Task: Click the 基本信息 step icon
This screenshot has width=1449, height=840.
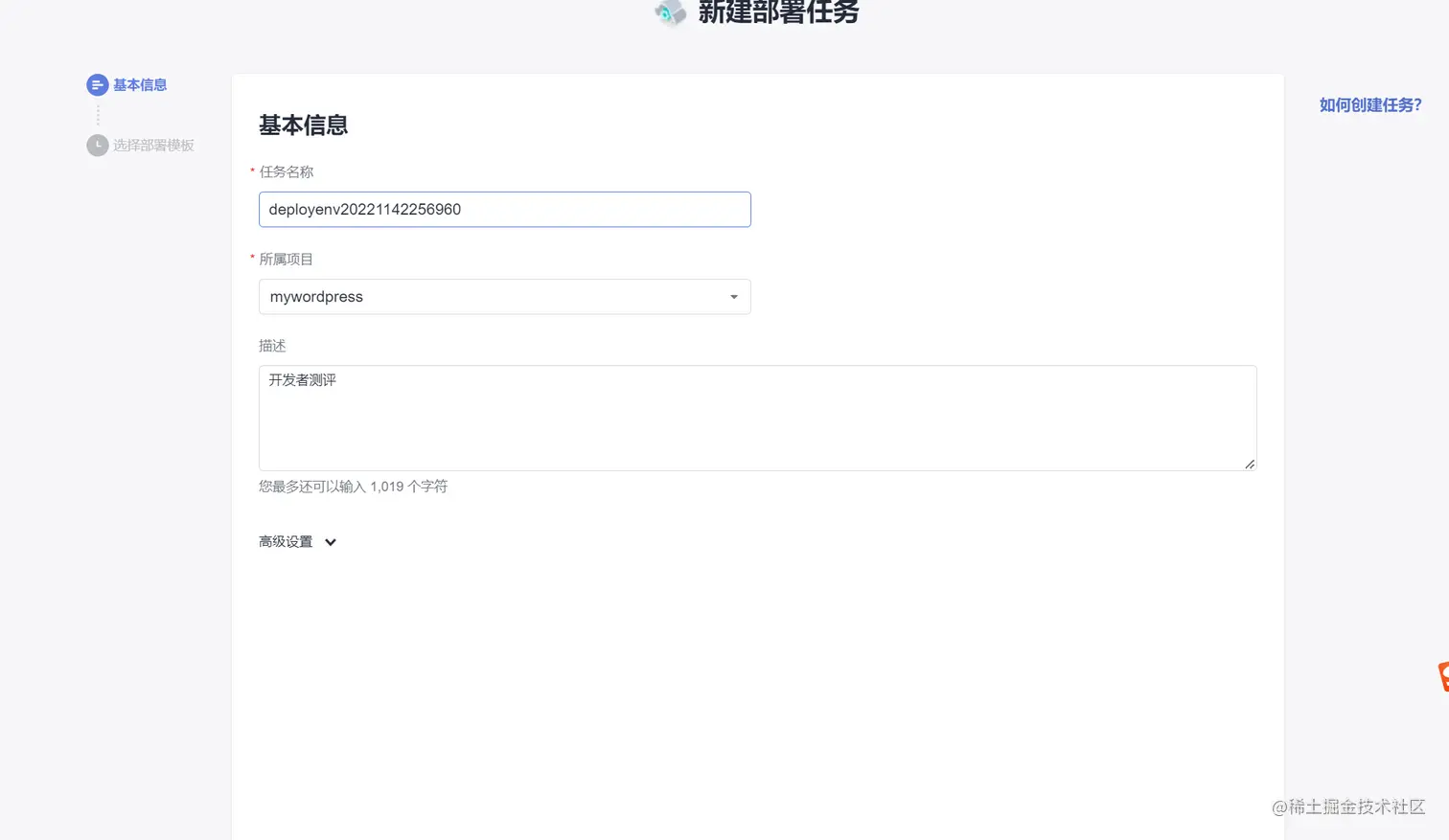Action: click(x=97, y=85)
